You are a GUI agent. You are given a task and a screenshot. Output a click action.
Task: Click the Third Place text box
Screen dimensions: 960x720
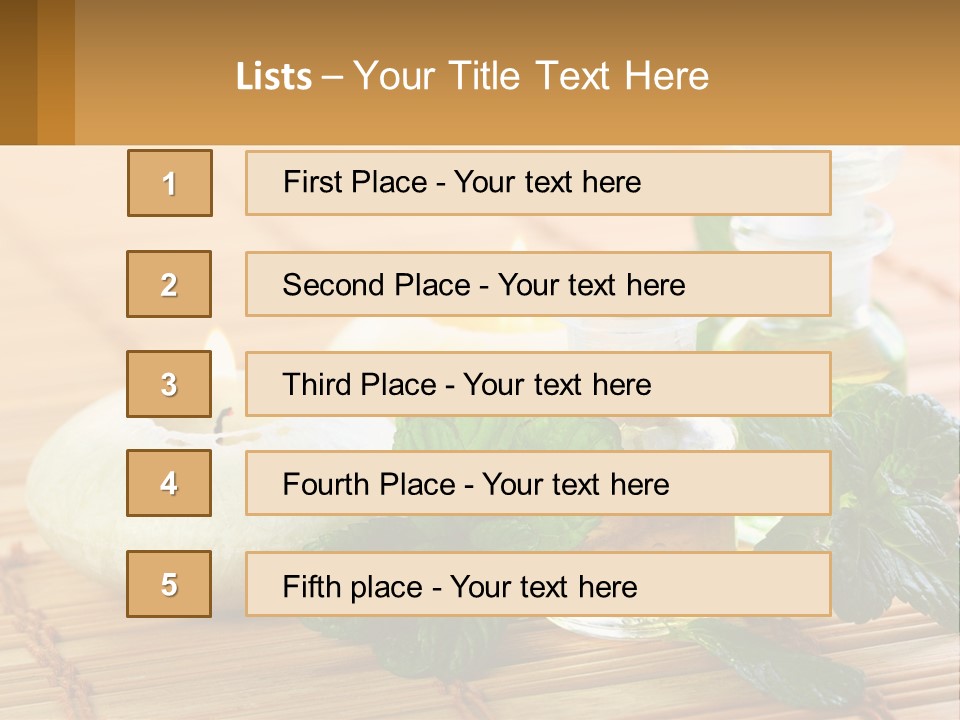[x=538, y=384]
